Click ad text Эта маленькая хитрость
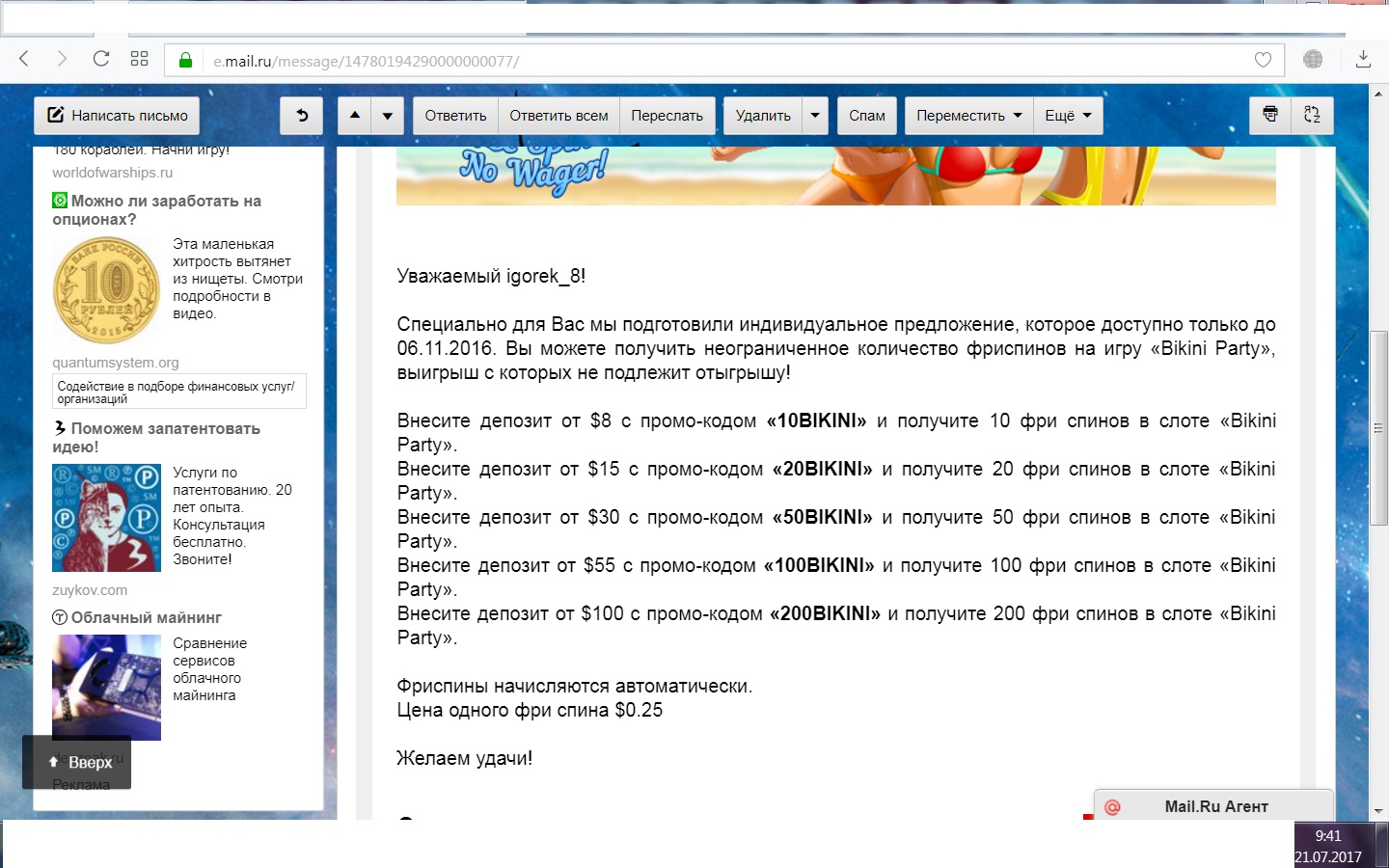 pyautogui.click(x=237, y=279)
